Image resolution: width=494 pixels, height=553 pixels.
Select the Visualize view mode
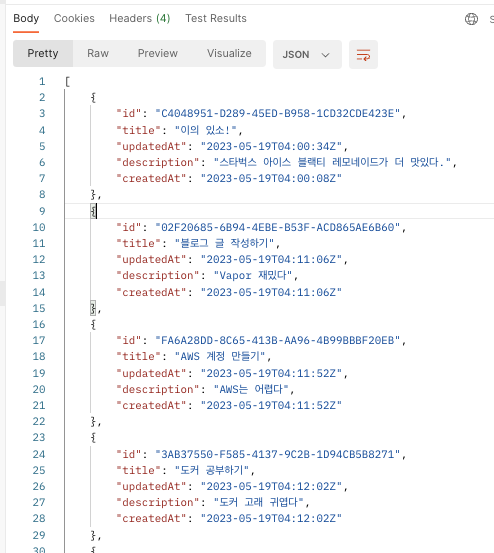tap(229, 53)
